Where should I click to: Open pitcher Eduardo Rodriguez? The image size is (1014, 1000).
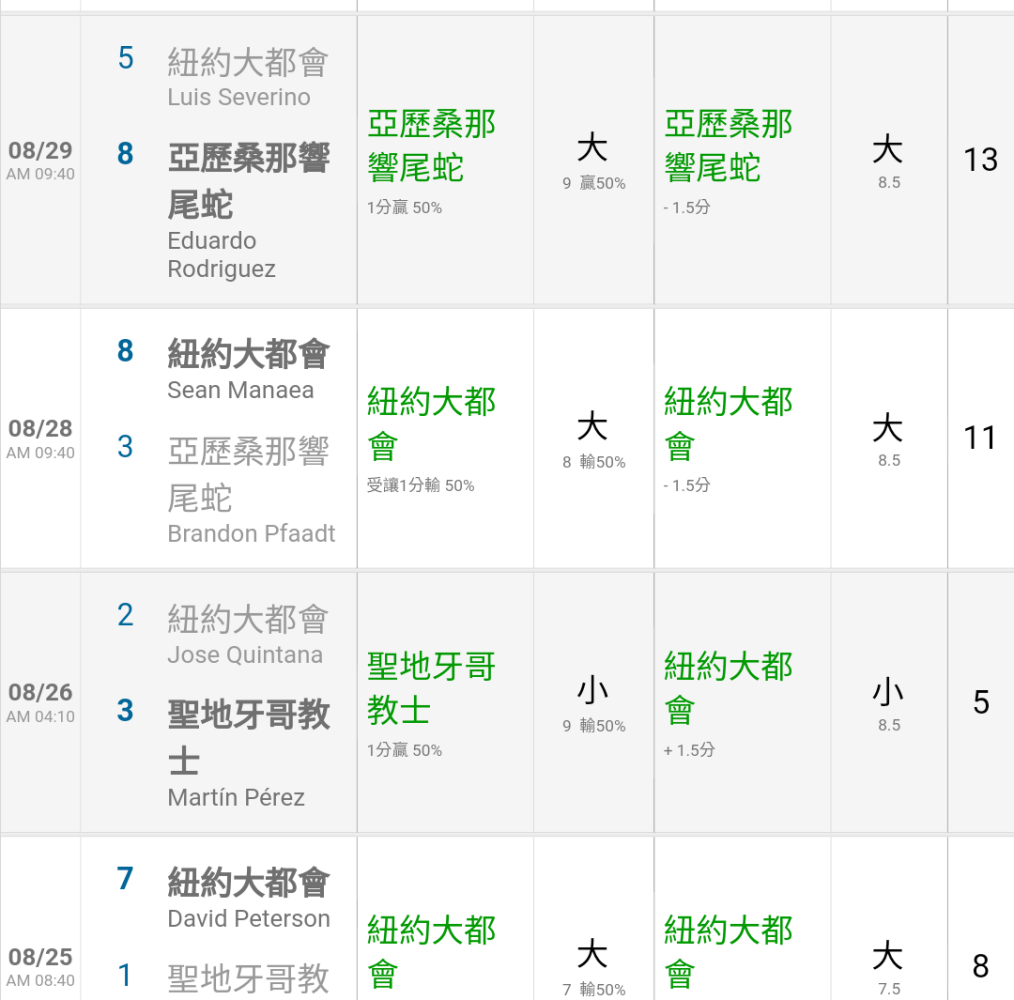pyautogui.click(x=222, y=255)
